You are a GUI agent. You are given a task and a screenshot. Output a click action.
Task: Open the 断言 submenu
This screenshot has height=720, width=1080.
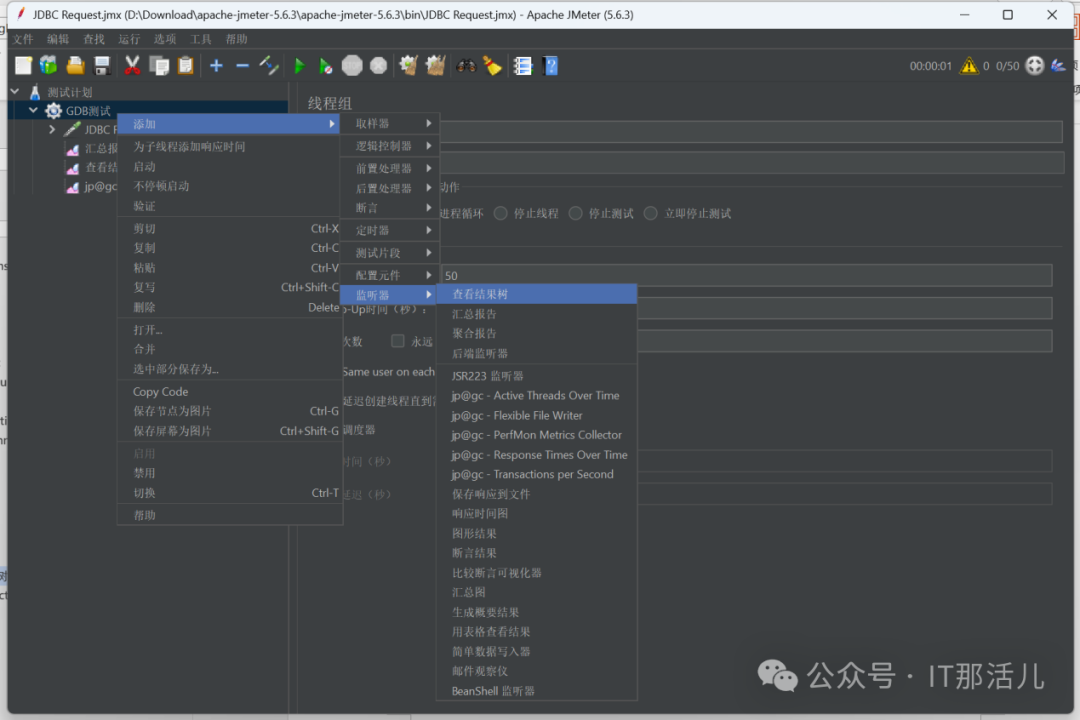[x=390, y=208]
